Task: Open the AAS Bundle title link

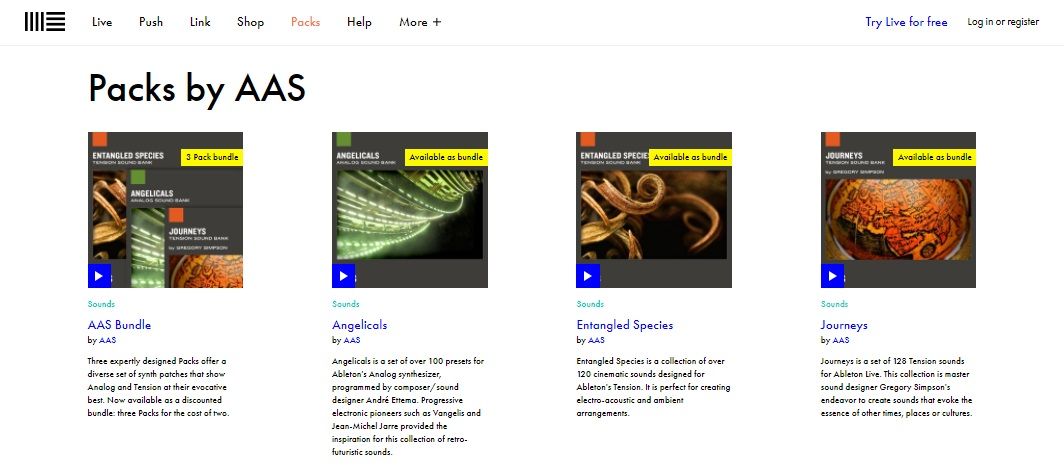Action: (119, 324)
